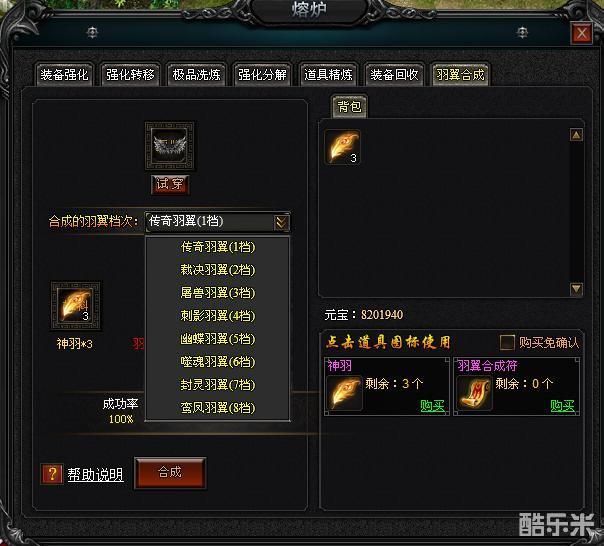Viewport: 604px width, 546px height.
Task: Use the 神羽 feather item icon
Action: click(x=344, y=393)
